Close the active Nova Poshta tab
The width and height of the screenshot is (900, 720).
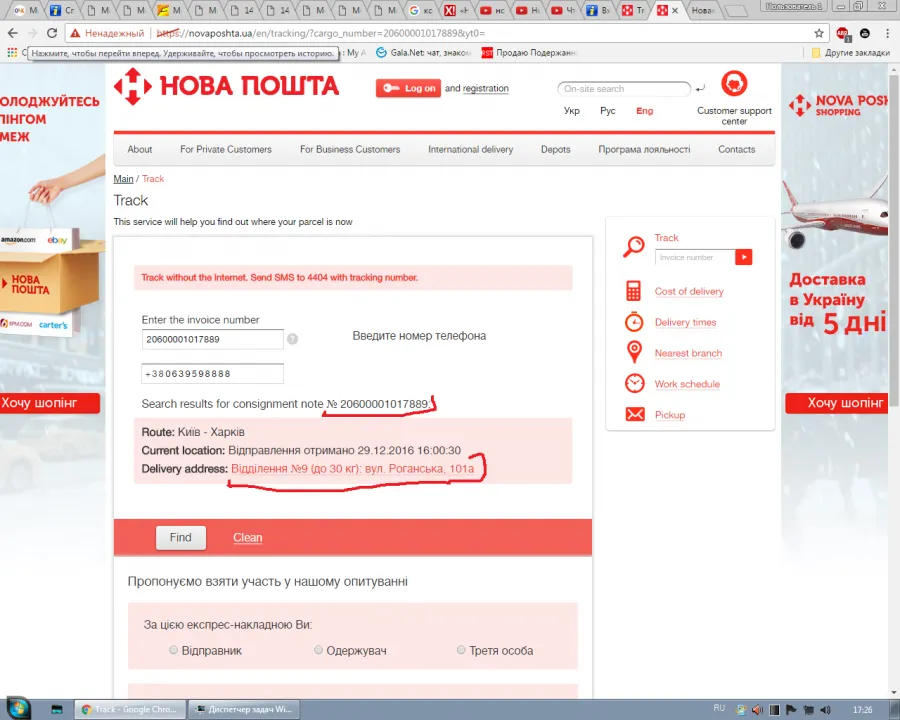tap(675, 10)
